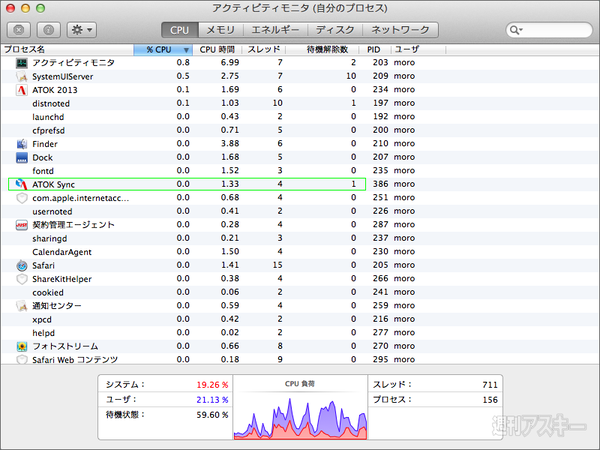Select the 通知センター icon
This screenshot has height=450, width=600.
[22, 306]
